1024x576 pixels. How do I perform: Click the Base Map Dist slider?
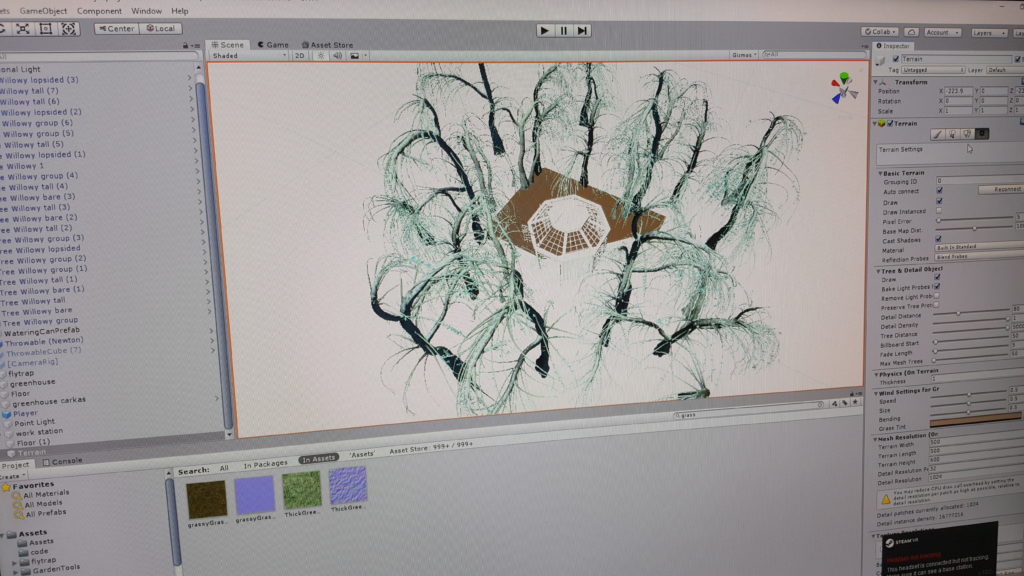point(974,229)
